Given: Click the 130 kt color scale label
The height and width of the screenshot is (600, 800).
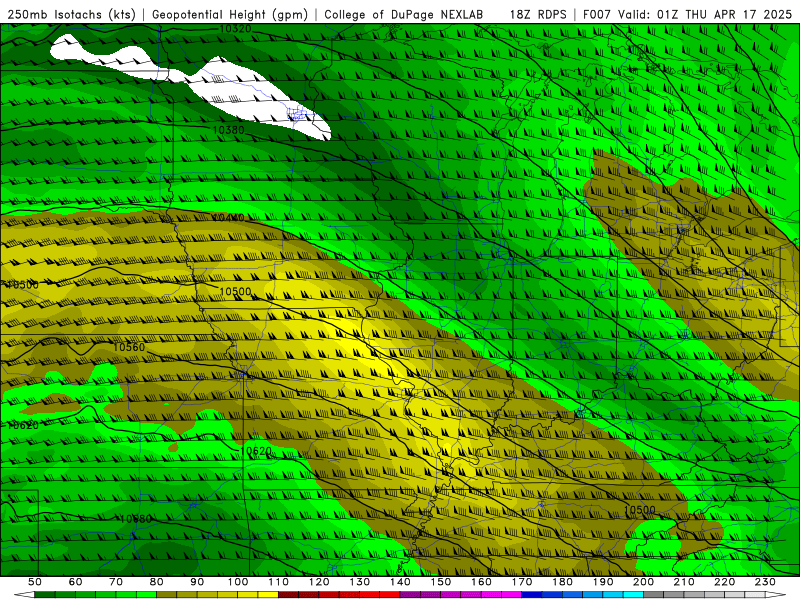Looking at the screenshot, I should click(x=360, y=582).
